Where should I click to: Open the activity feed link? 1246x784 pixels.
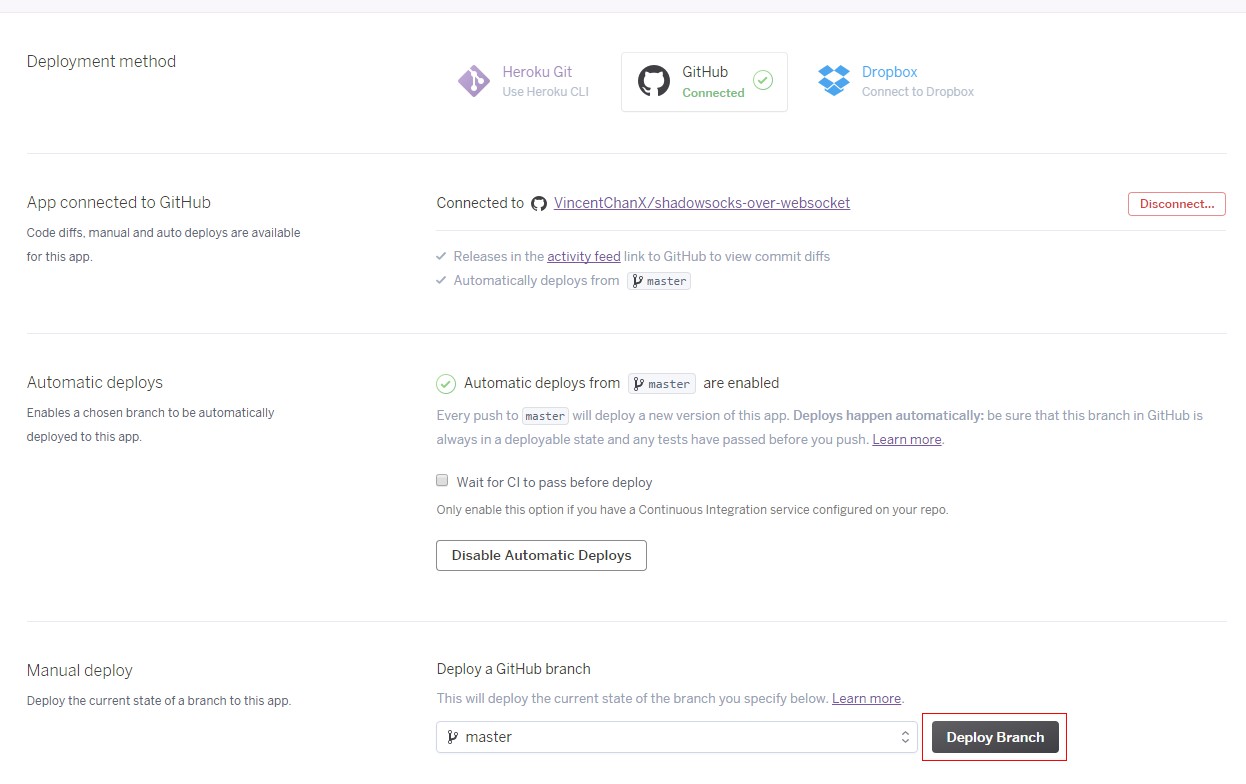tap(583, 257)
